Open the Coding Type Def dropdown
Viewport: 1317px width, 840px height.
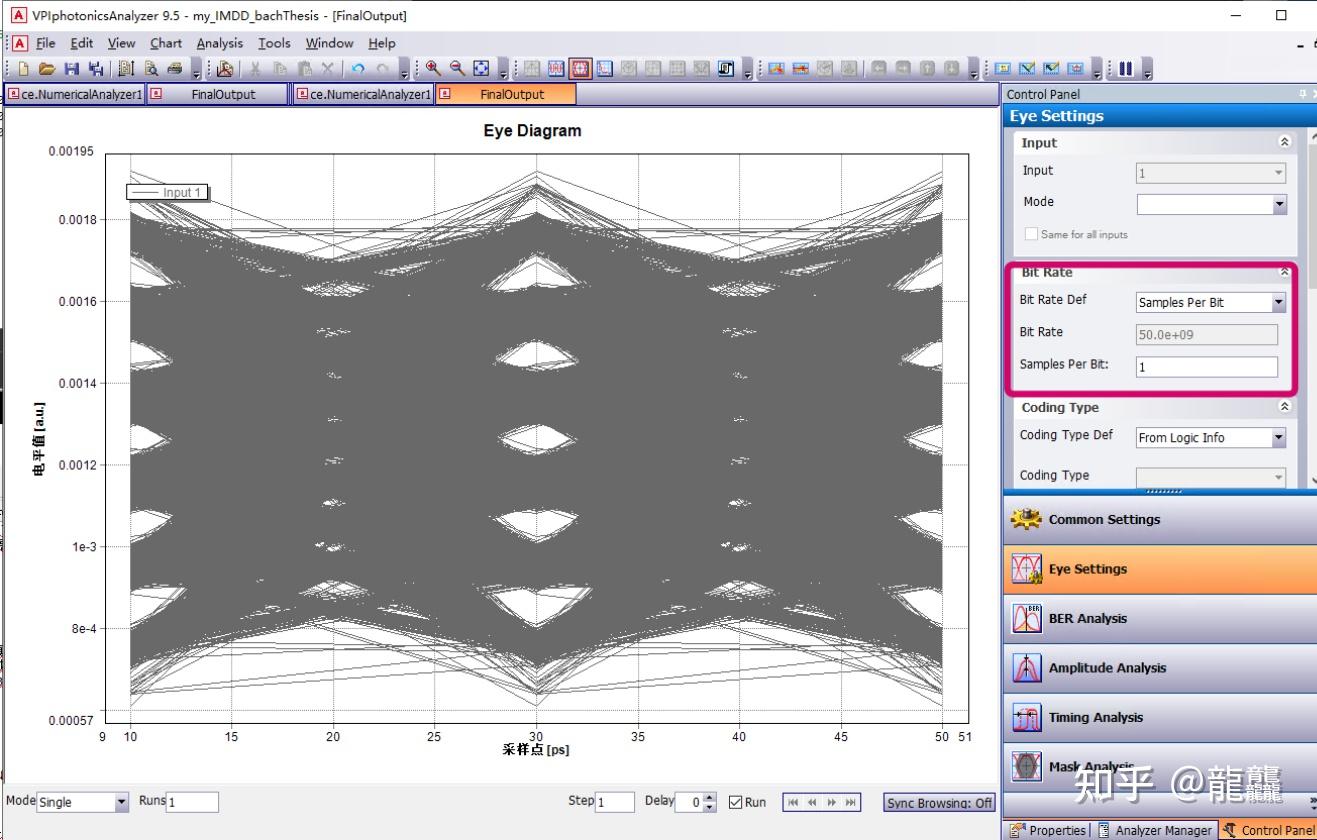[x=1278, y=437]
